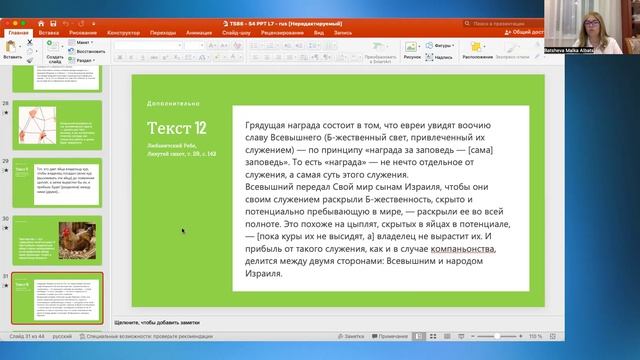The width and height of the screenshot is (640, 360).
Task: Switch to Reading view in status bar
Action: click(x=447, y=336)
